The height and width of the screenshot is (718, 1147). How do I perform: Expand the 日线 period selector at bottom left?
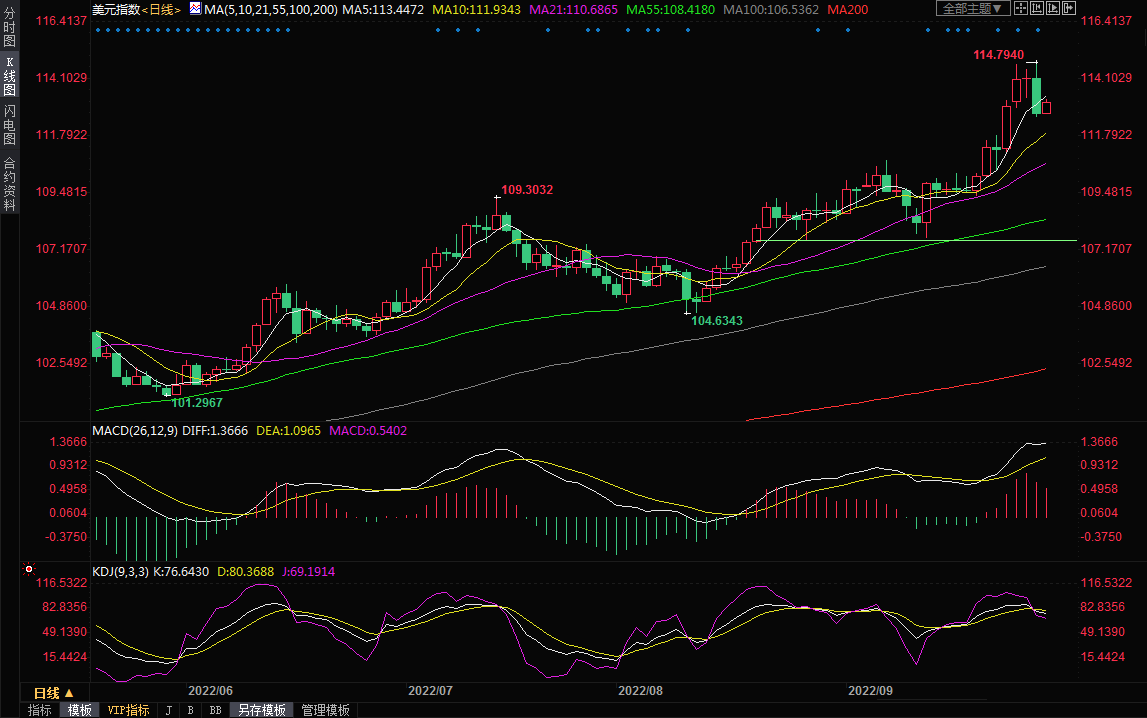point(54,693)
